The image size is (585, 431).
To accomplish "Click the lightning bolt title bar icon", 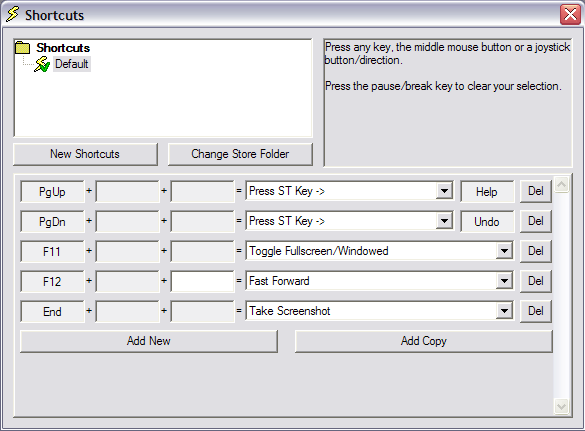I will pos(13,15).
